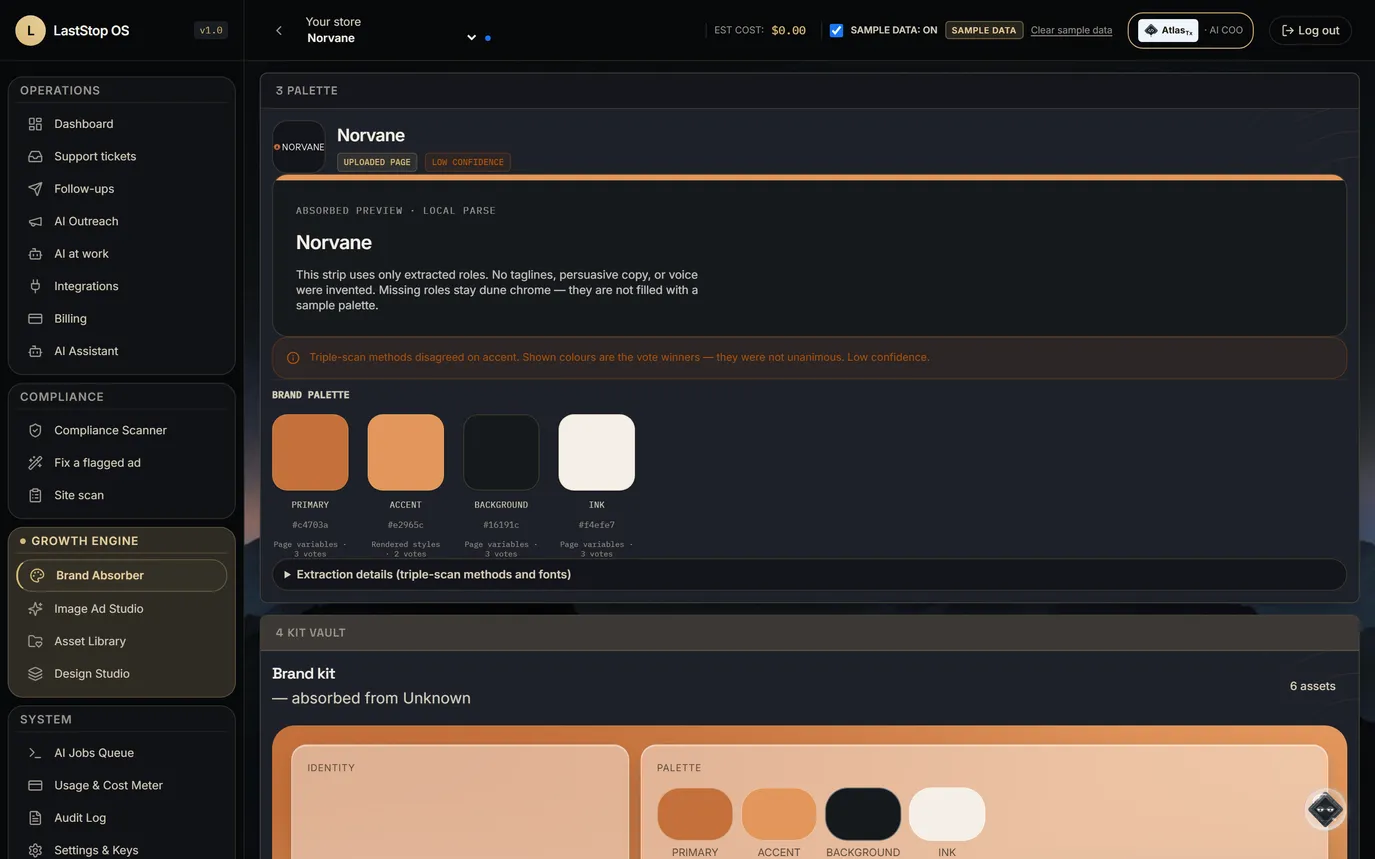The width and height of the screenshot is (1375, 859).
Task: Open Settings & Keys
Action: point(122,850)
